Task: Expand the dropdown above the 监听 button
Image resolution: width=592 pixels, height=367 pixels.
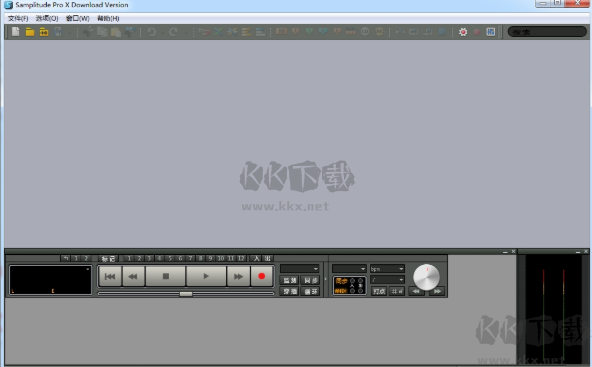Action: pos(300,268)
